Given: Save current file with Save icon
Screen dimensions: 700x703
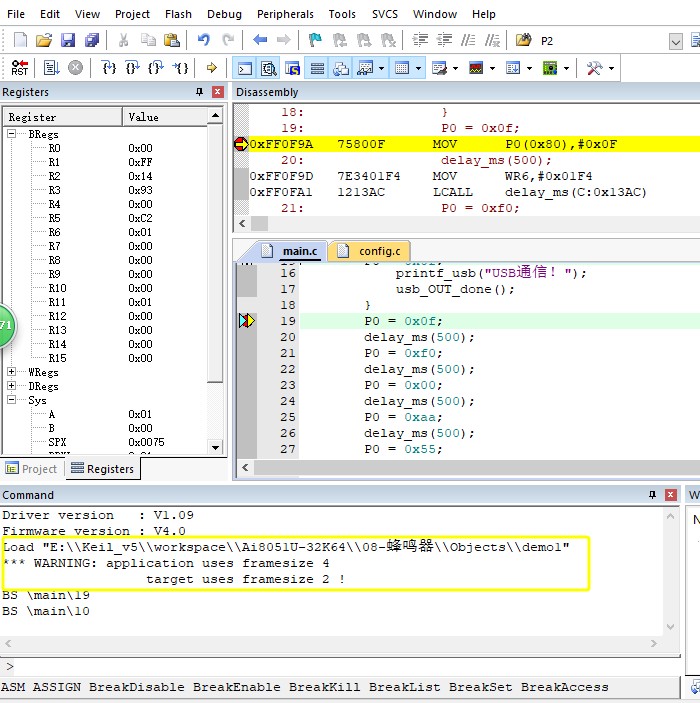Looking at the screenshot, I should pyautogui.click(x=68, y=40).
